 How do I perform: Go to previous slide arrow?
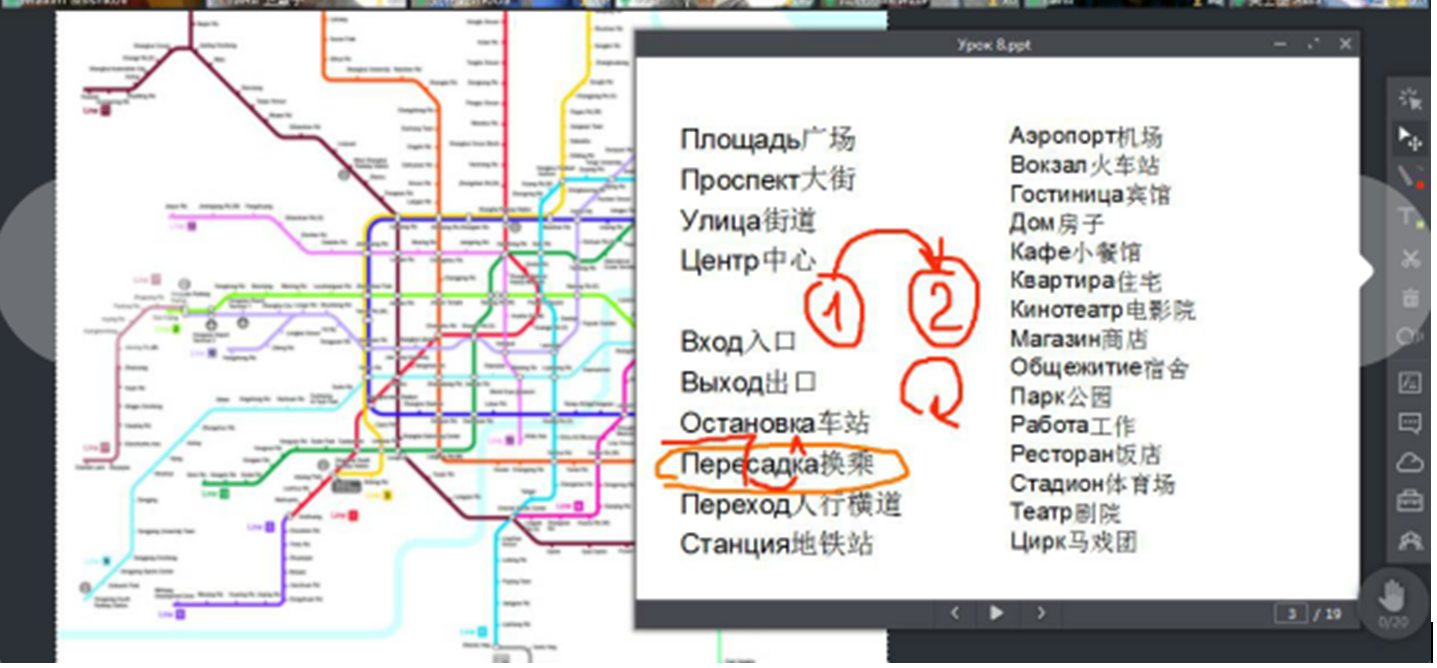(x=955, y=613)
